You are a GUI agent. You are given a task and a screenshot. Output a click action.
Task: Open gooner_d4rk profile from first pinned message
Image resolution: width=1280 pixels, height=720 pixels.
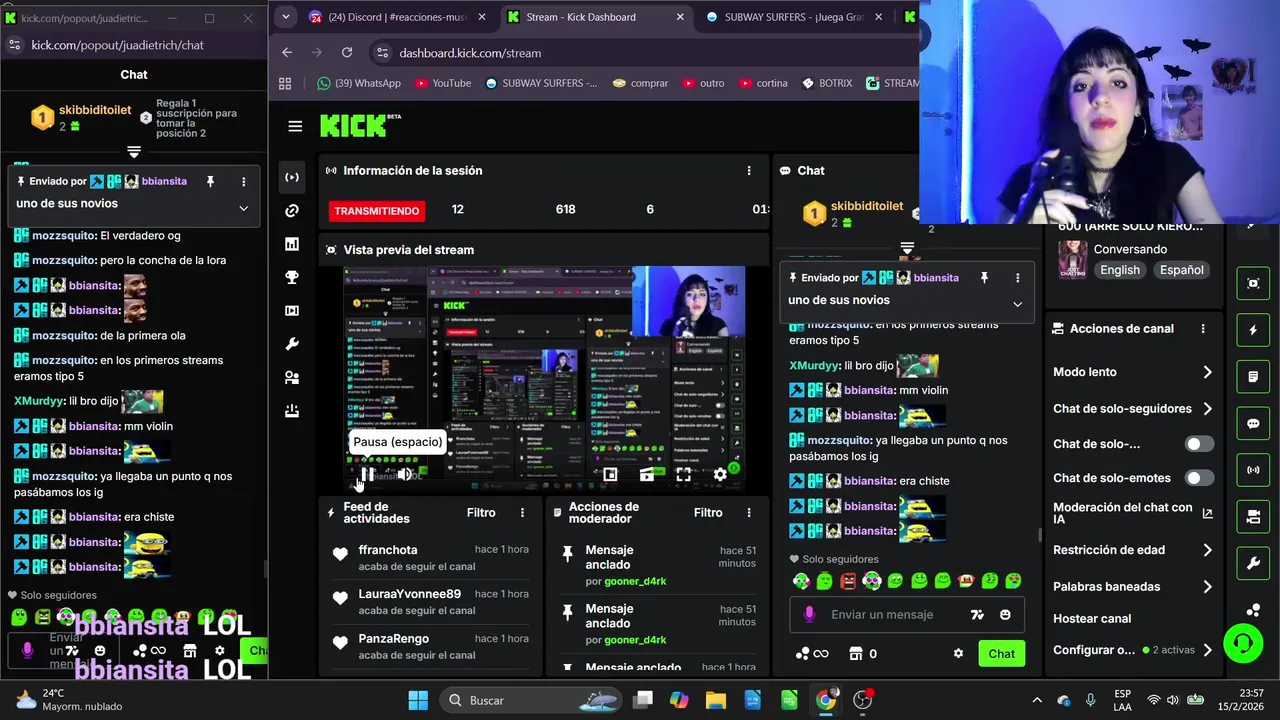tap(635, 581)
